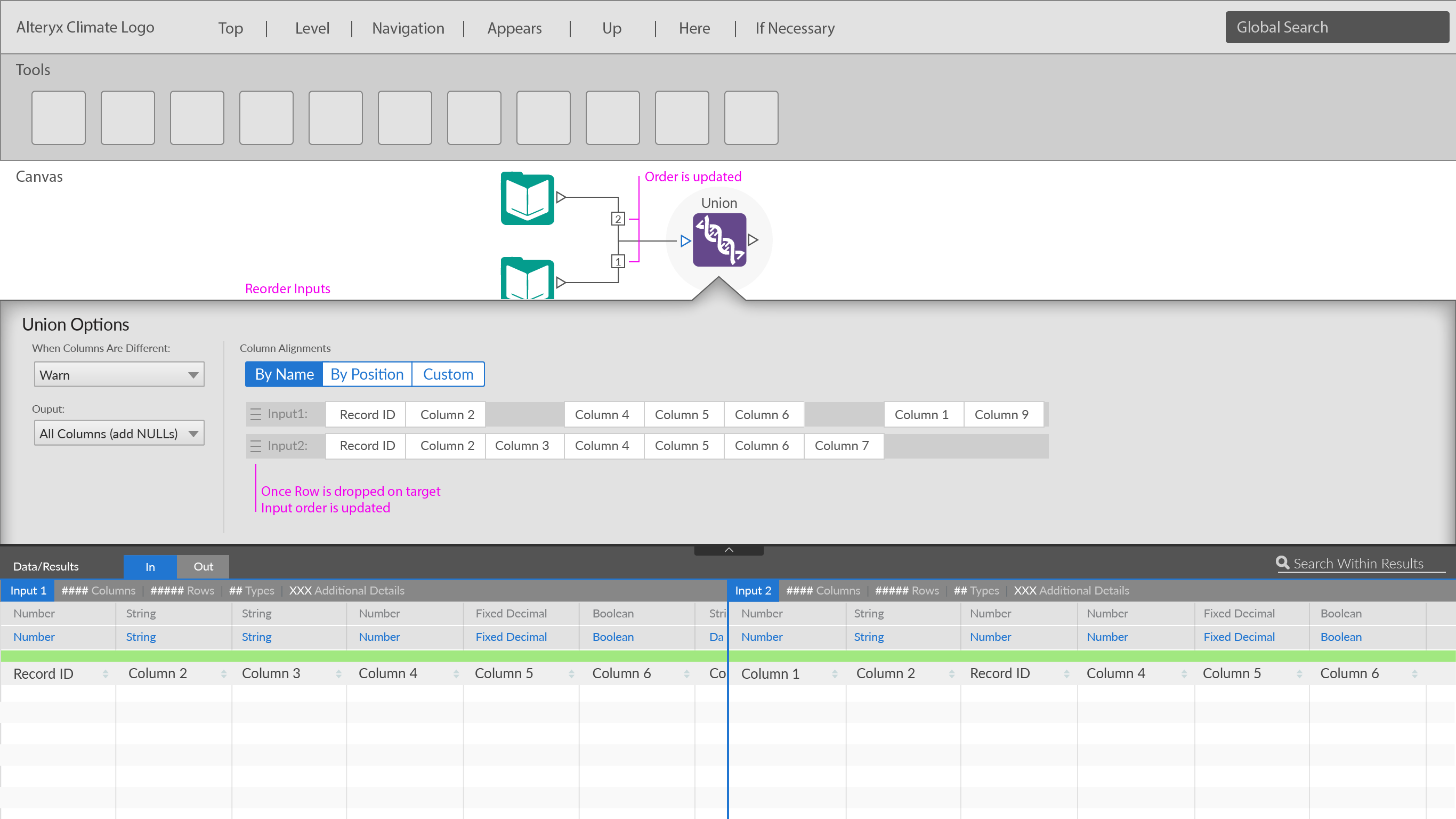This screenshot has width=1456, height=819.
Task: Click the Input2 row drag handle
Action: point(255,446)
